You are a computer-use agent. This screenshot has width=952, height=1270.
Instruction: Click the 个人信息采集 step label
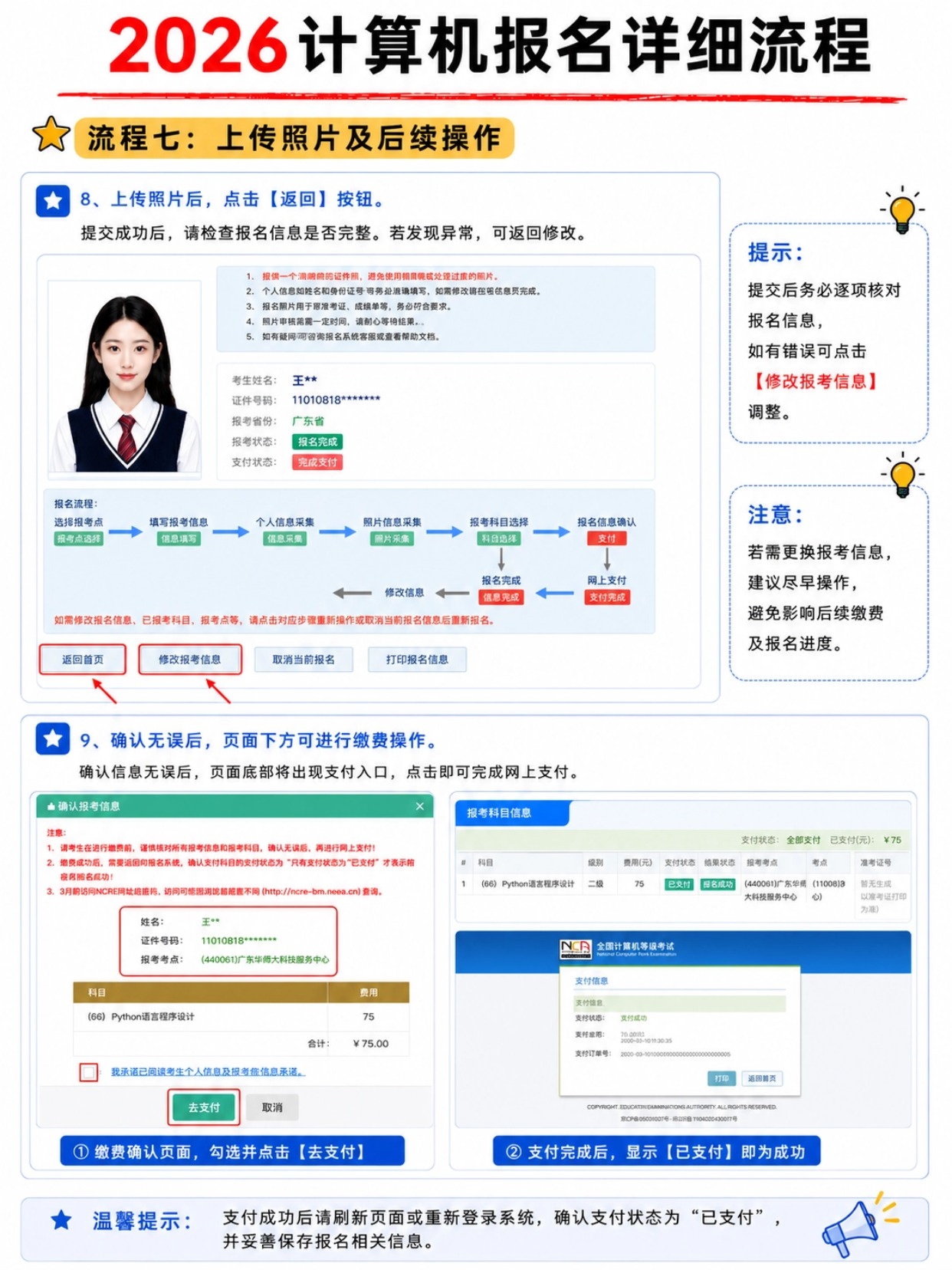(x=285, y=521)
